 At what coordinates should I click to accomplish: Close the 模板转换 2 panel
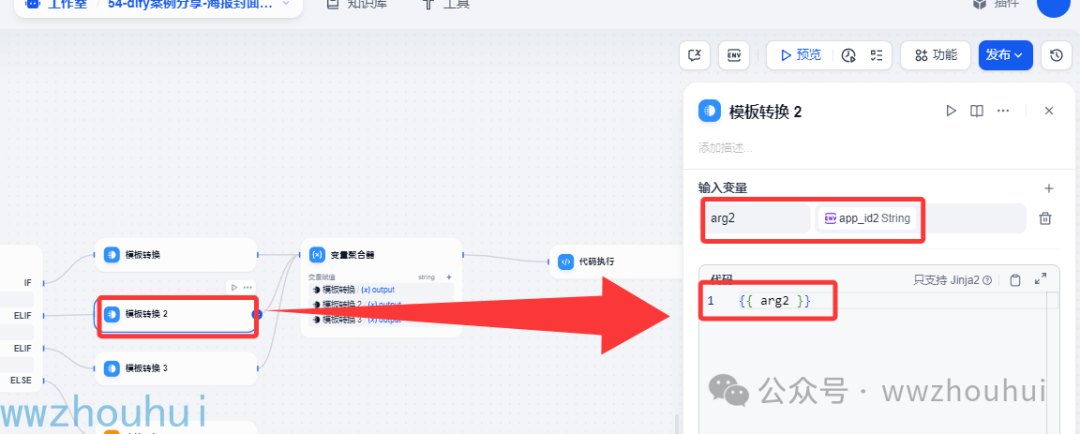tap(1049, 111)
